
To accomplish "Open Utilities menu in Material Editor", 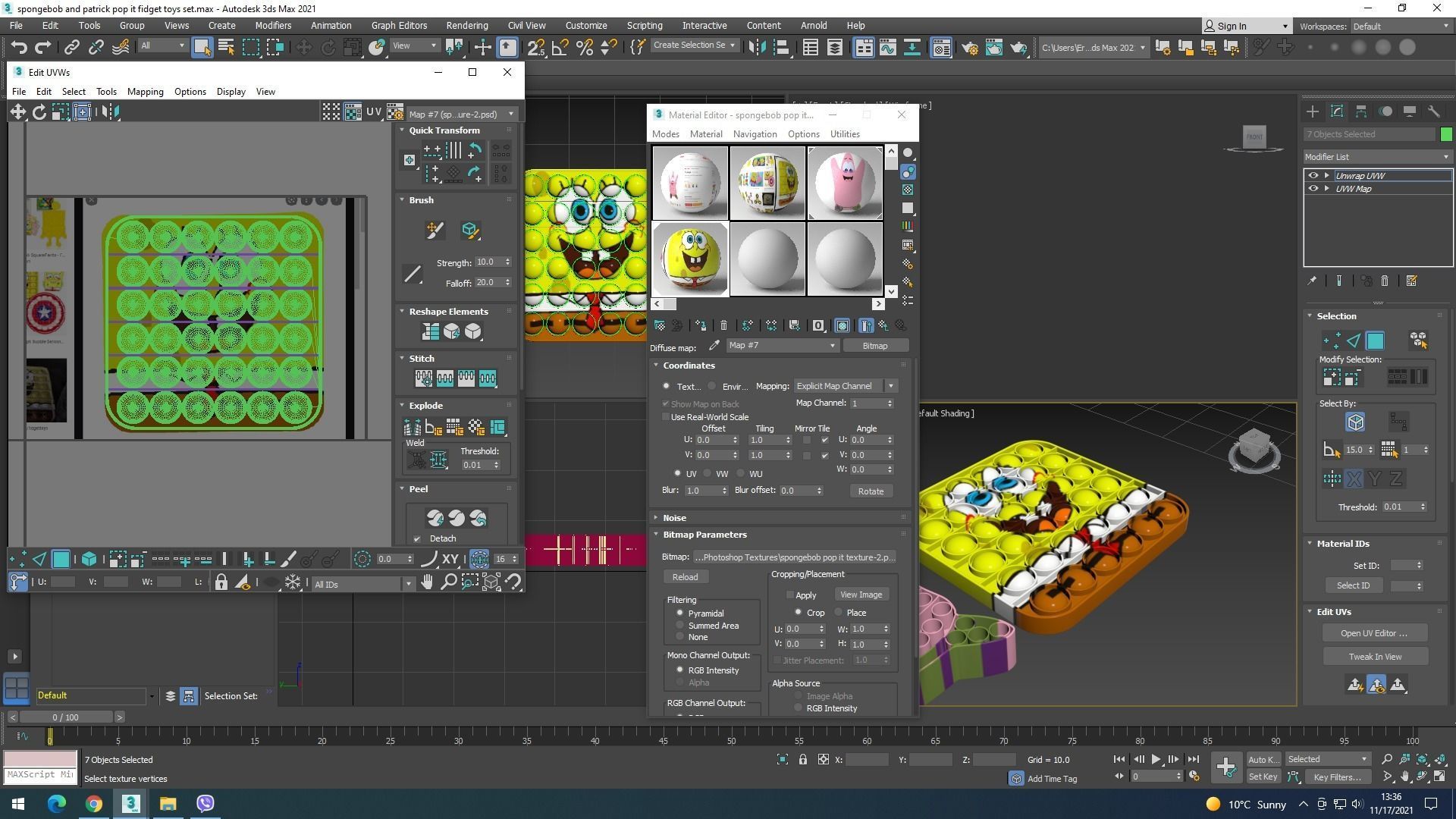I will pos(844,133).
